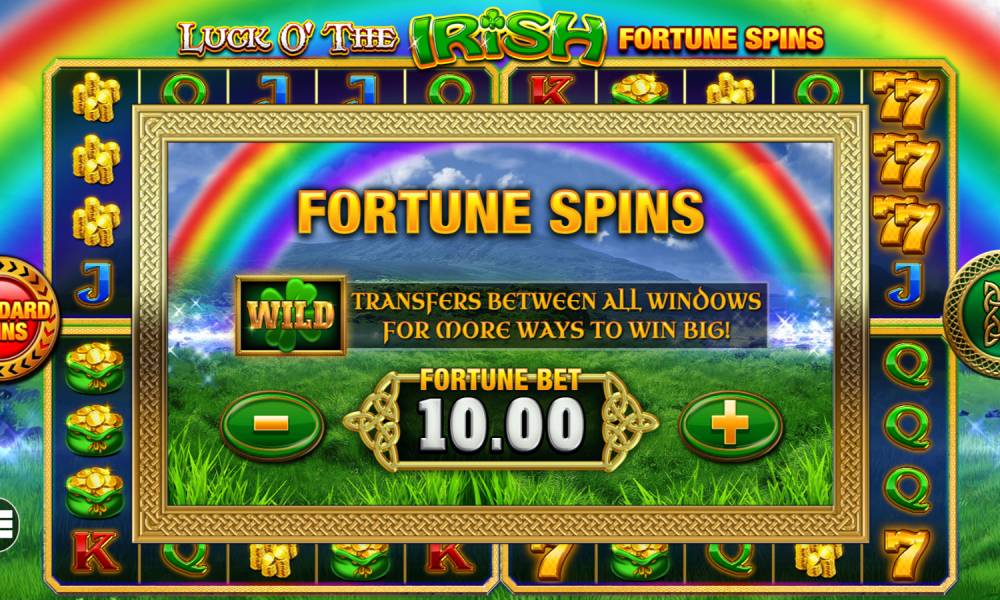Decrease the Fortune Bet with minus button
The image size is (1000, 600).
pos(272,425)
